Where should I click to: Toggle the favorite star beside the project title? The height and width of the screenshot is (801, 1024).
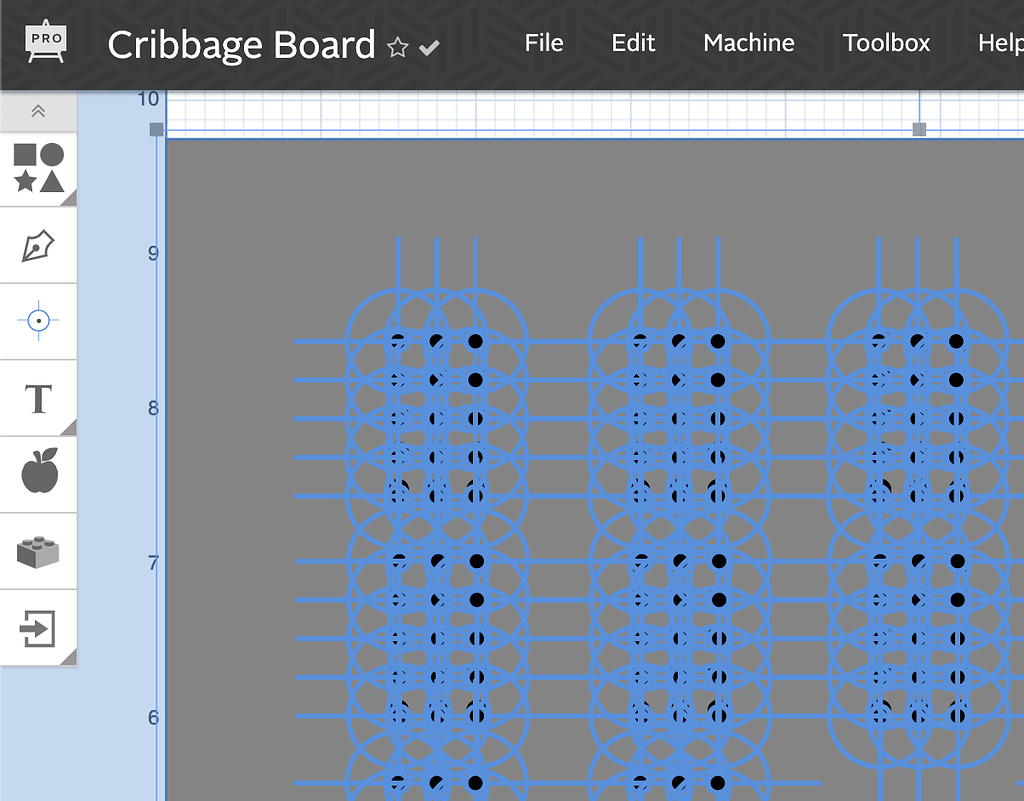[397, 46]
